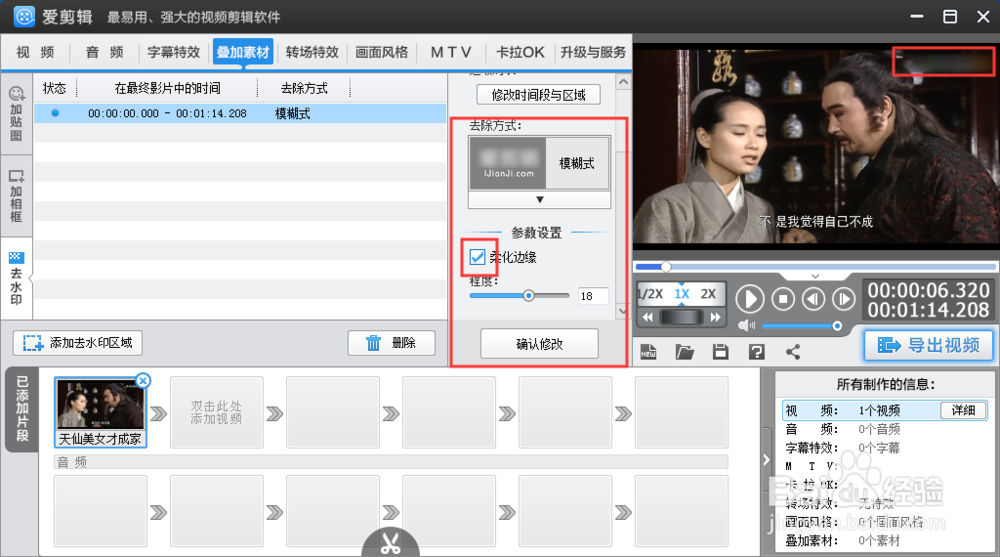Click the 详细 button in info panel
The image size is (1000, 557).
[963, 410]
